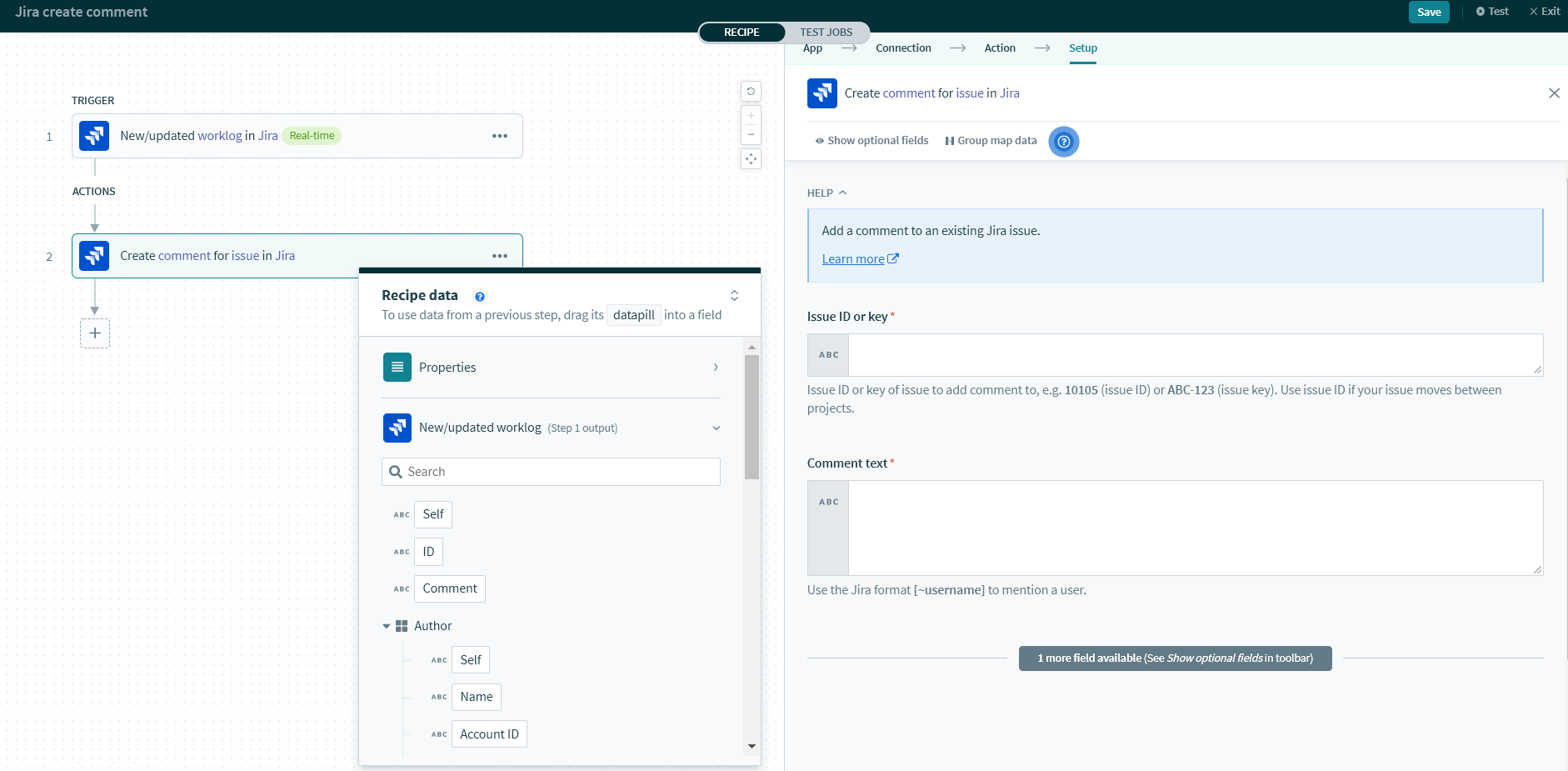Toggle Show optional fields
Screen dimensions: 1568x771
point(871,141)
